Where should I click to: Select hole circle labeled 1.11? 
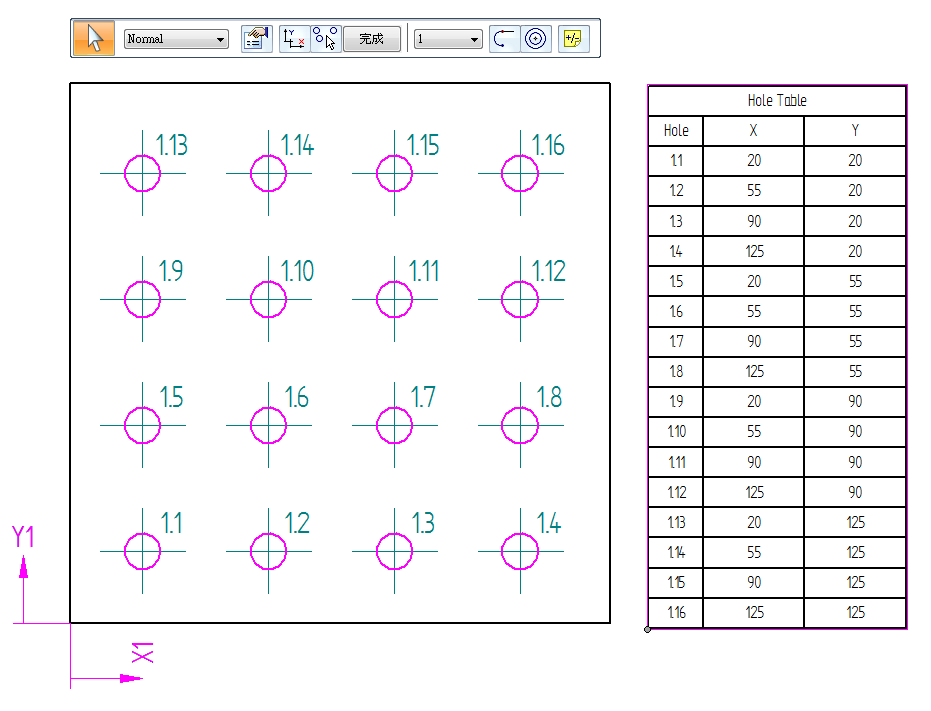pos(394,299)
